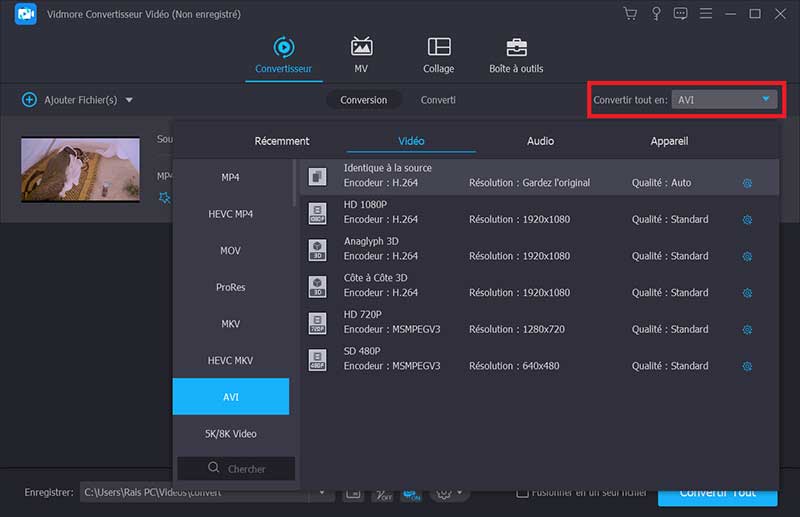Expand the Ajouter Fichier(s) dropdown arrow

[x=129, y=100]
